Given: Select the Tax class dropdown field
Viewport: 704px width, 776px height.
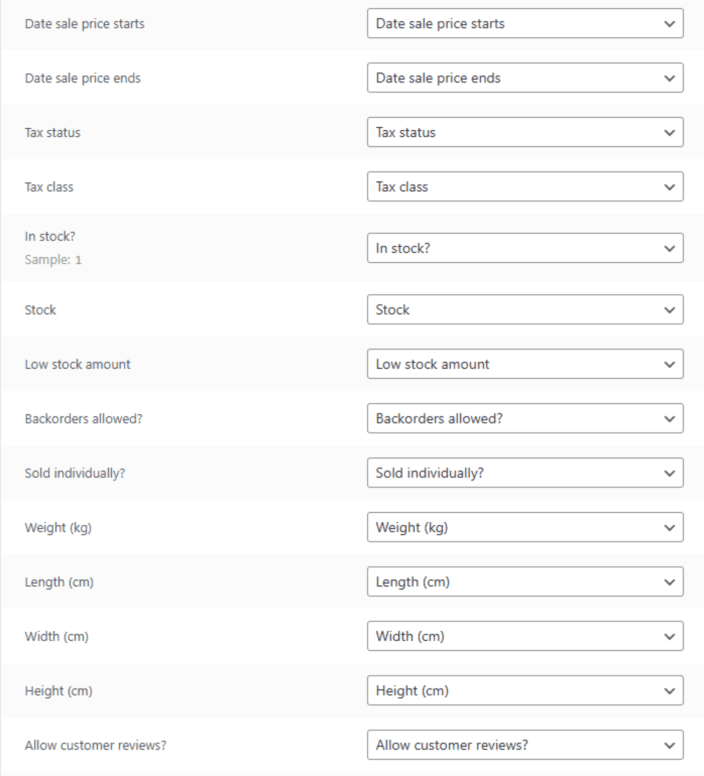Looking at the screenshot, I should click(x=524, y=187).
